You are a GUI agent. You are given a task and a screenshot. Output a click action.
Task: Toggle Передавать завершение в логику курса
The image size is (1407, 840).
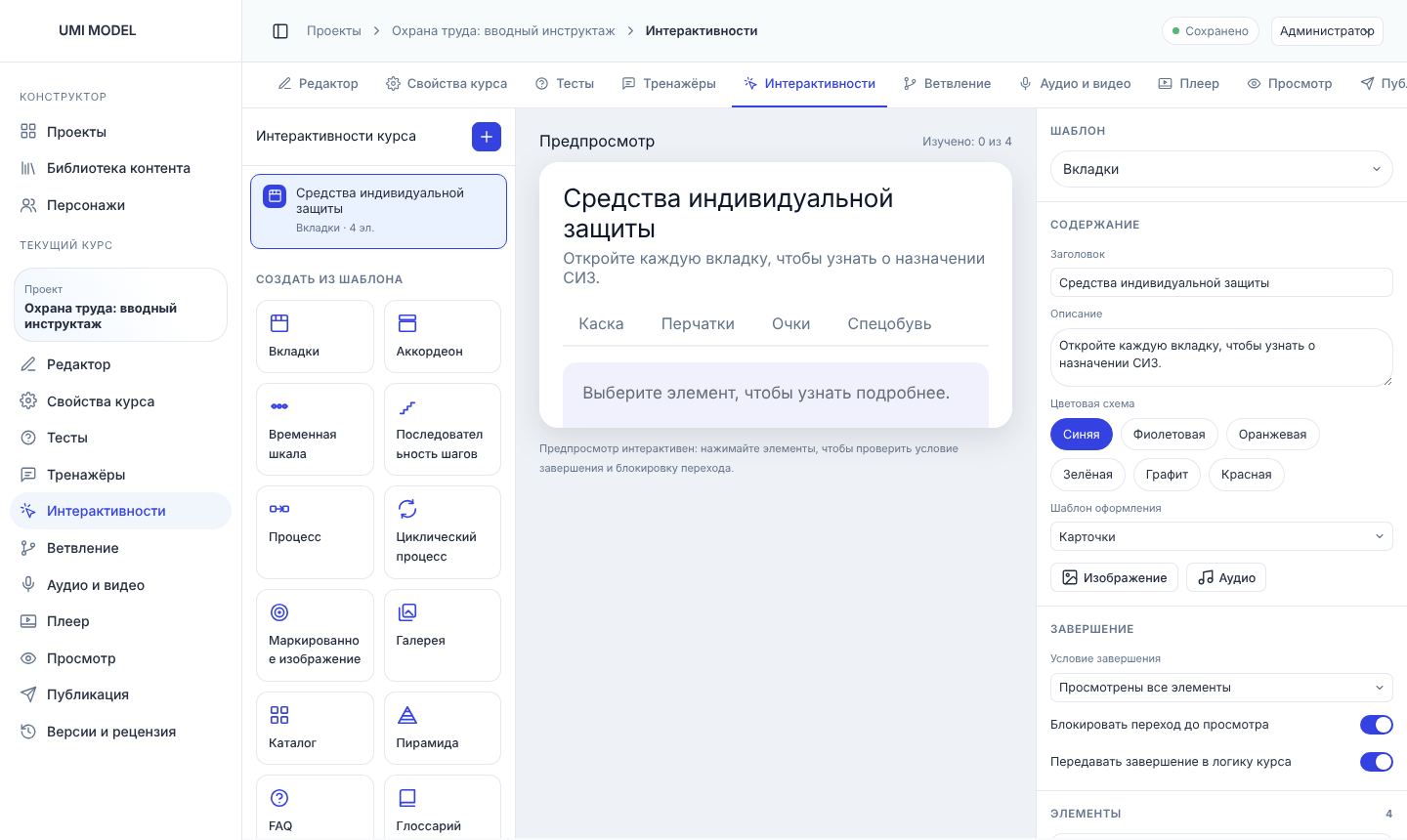[x=1376, y=762]
